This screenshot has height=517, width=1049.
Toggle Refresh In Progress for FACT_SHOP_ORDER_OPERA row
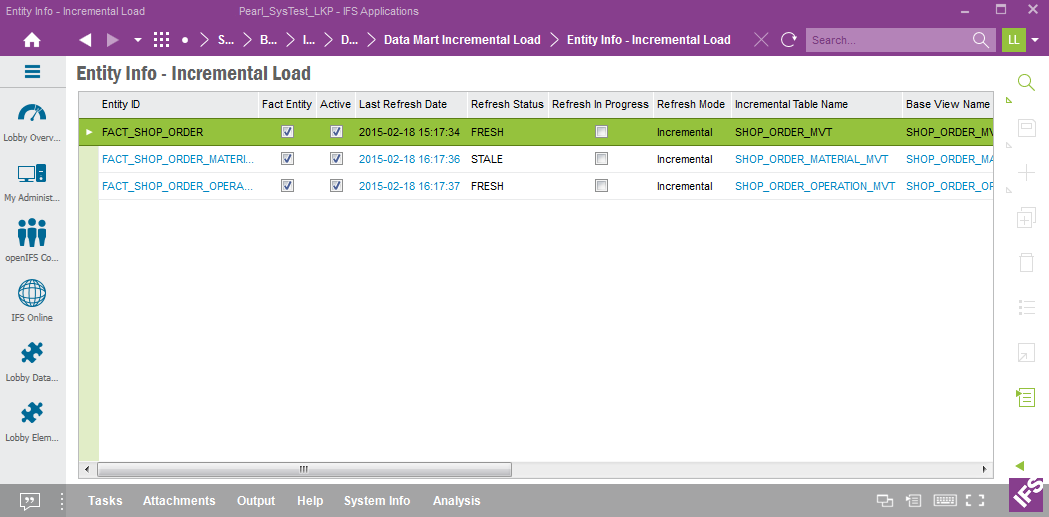(601, 185)
